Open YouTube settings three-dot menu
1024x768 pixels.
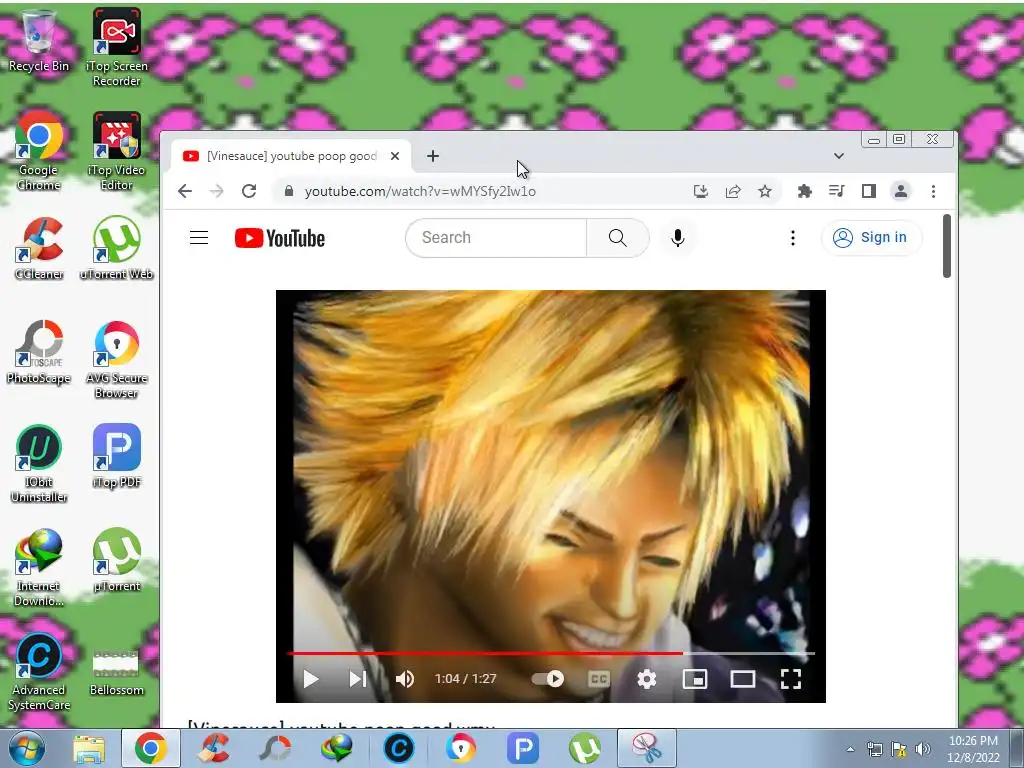point(793,238)
